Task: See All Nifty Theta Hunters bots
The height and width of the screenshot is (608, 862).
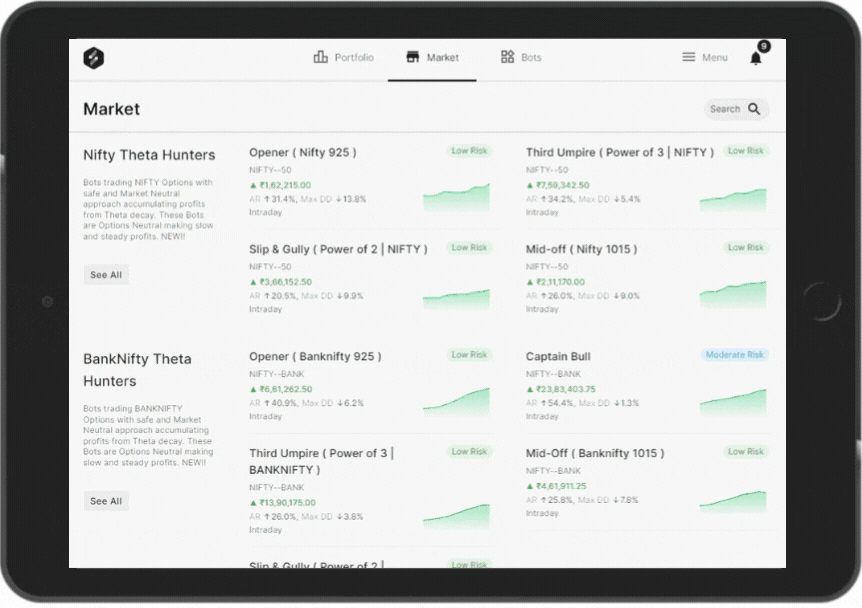Action: click(106, 275)
